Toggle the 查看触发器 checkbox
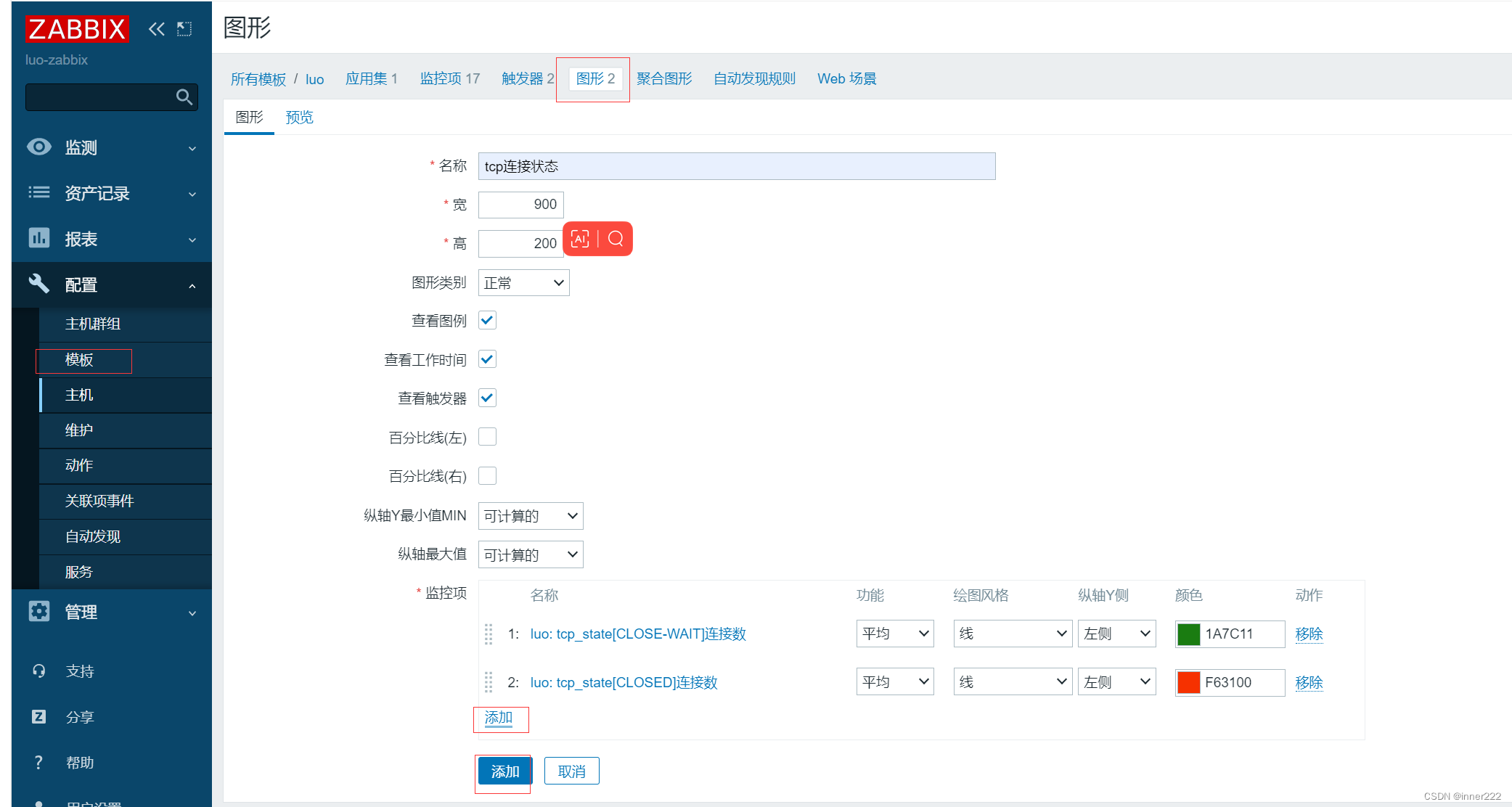Image resolution: width=1512 pixels, height=807 pixels. (x=487, y=398)
